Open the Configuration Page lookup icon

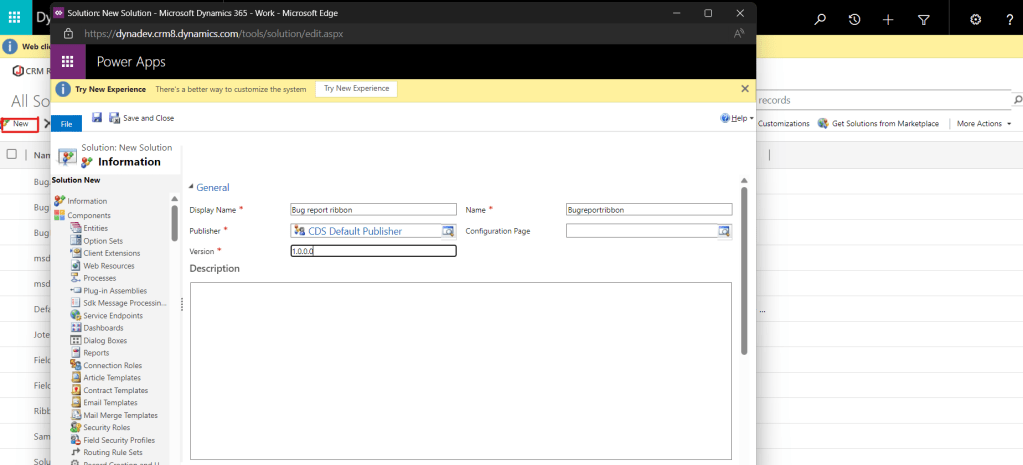pos(724,231)
